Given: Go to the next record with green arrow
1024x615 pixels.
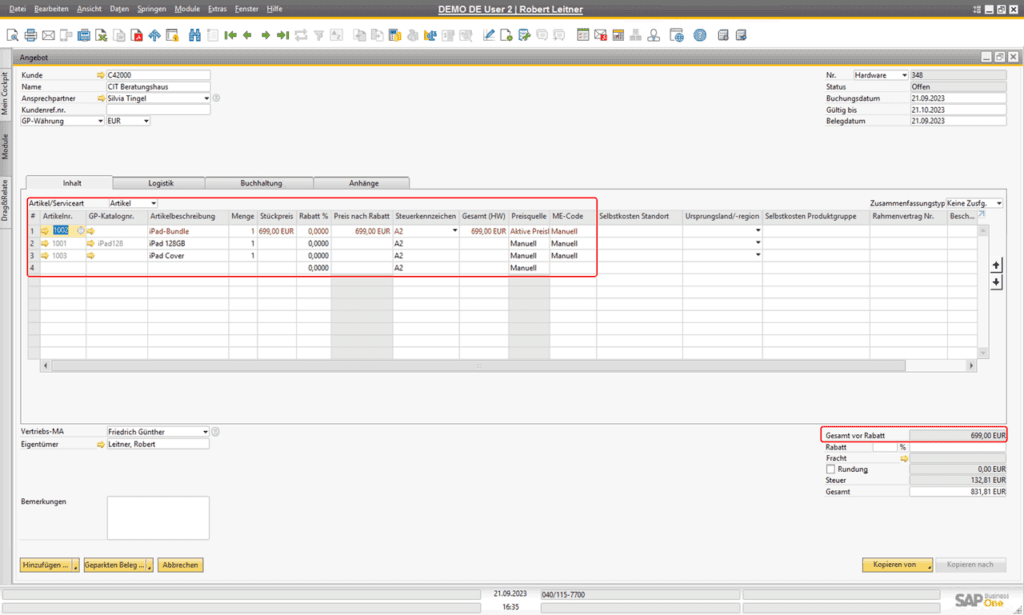Looking at the screenshot, I should [265, 35].
